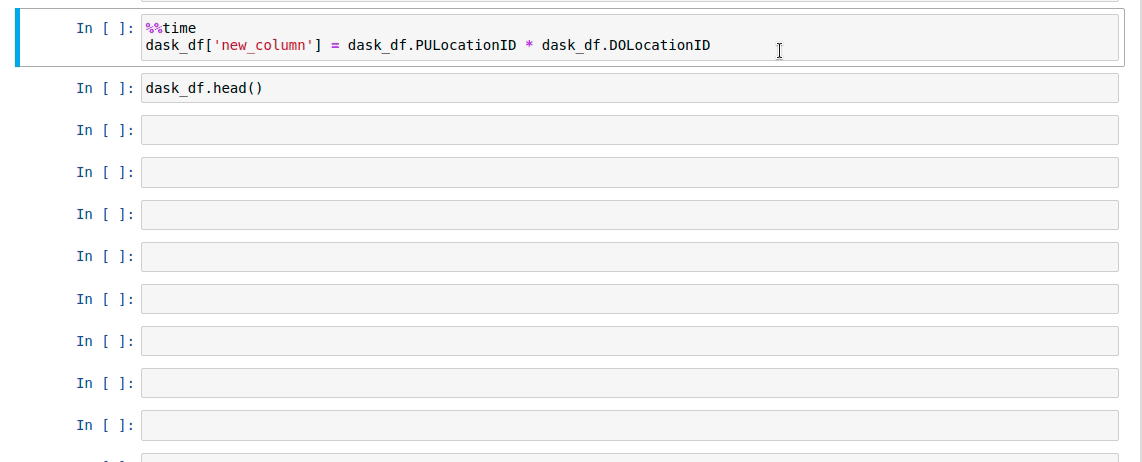Focus fourth empty cell below dask_df.head()
The image size is (1142, 462).
coord(629,257)
